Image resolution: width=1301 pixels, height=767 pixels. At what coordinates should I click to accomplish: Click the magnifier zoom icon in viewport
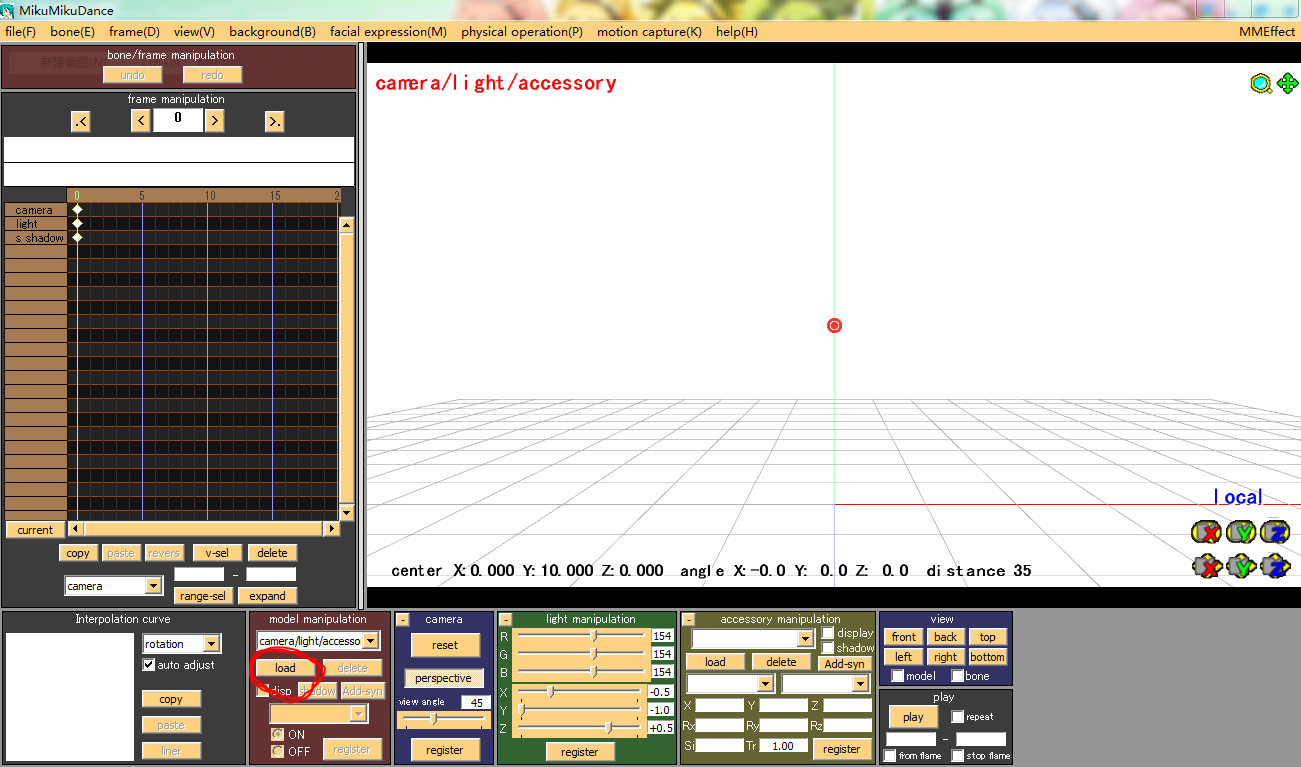point(1261,84)
